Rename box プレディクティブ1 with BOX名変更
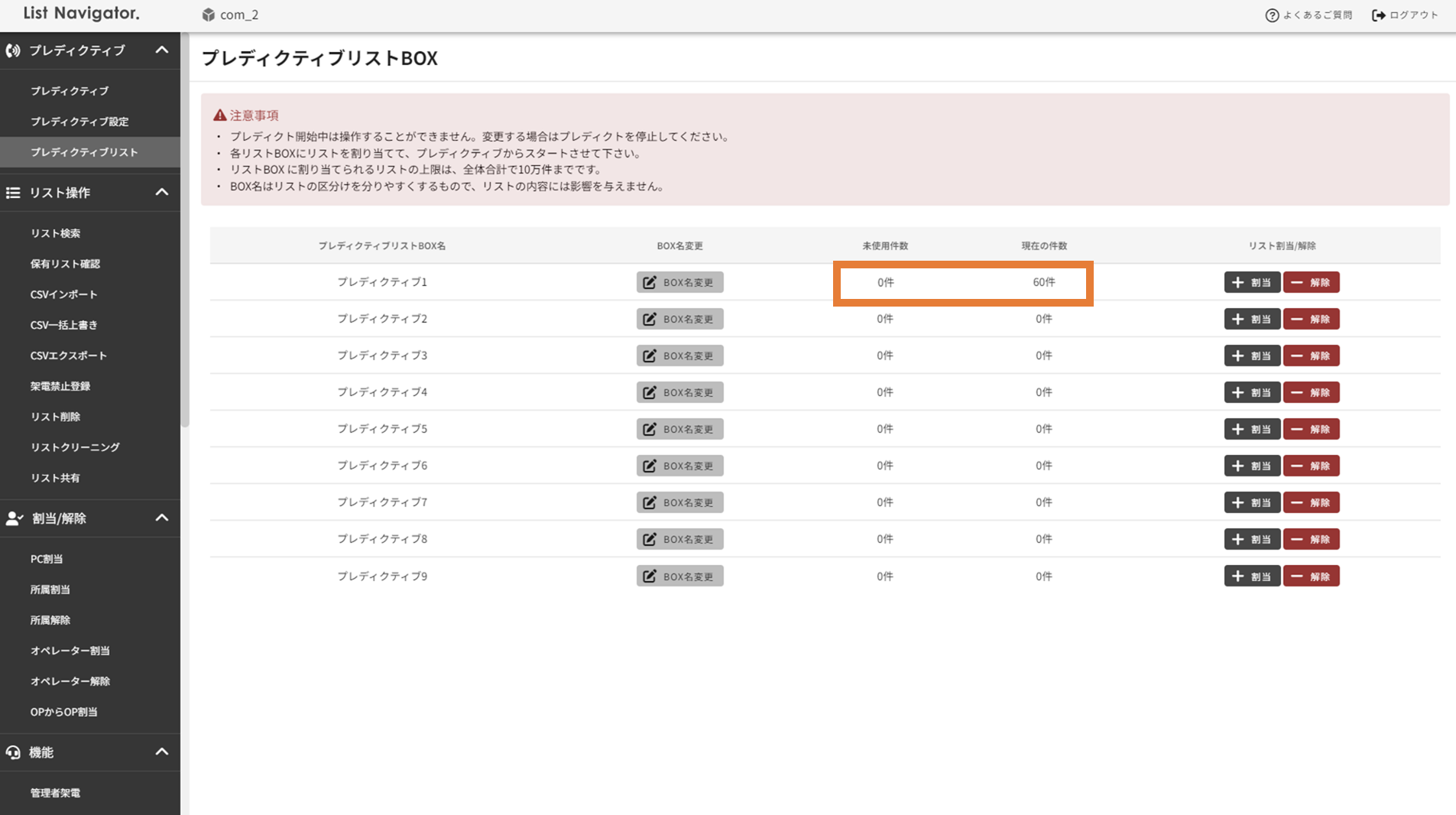1456x815 pixels. [x=679, y=282]
